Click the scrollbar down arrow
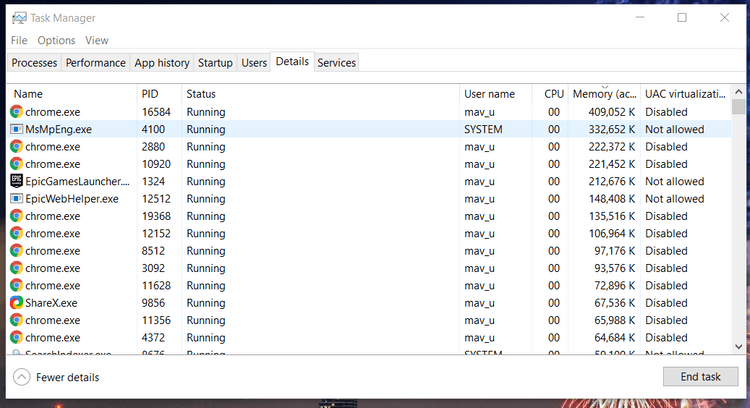750x408 pixels. (x=739, y=347)
